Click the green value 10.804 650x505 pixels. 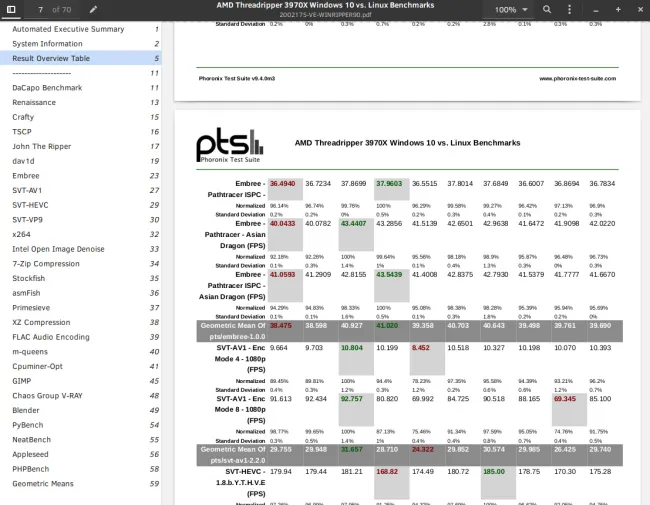coord(352,348)
